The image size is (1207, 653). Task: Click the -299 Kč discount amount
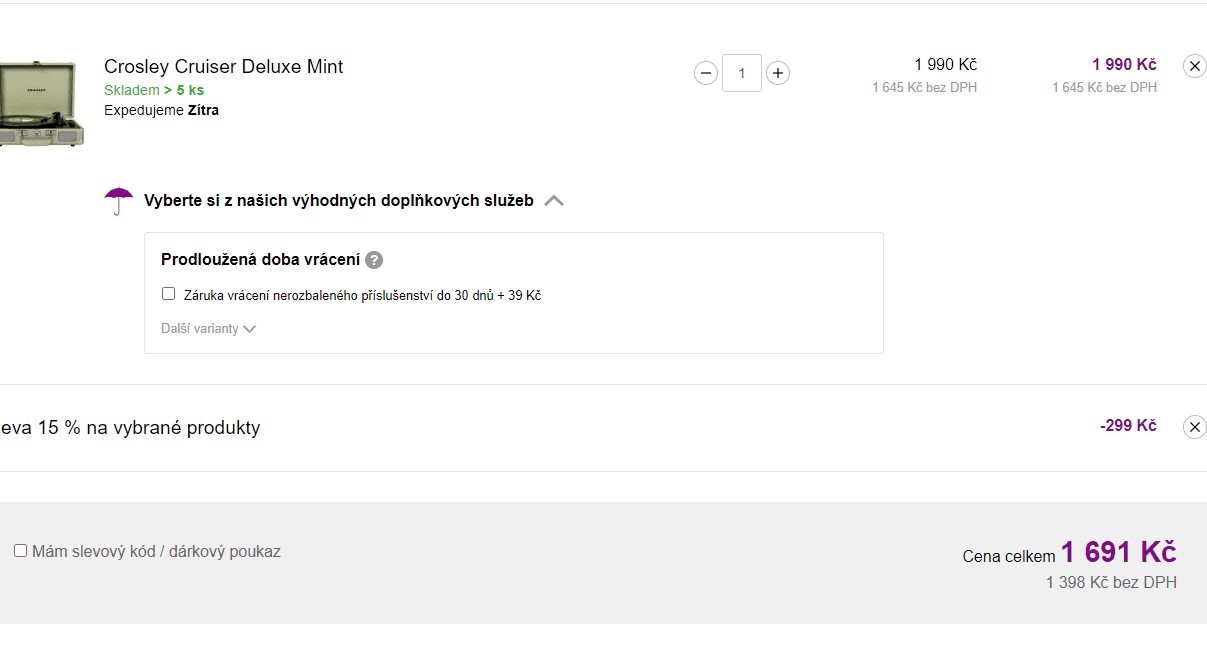pos(1128,426)
